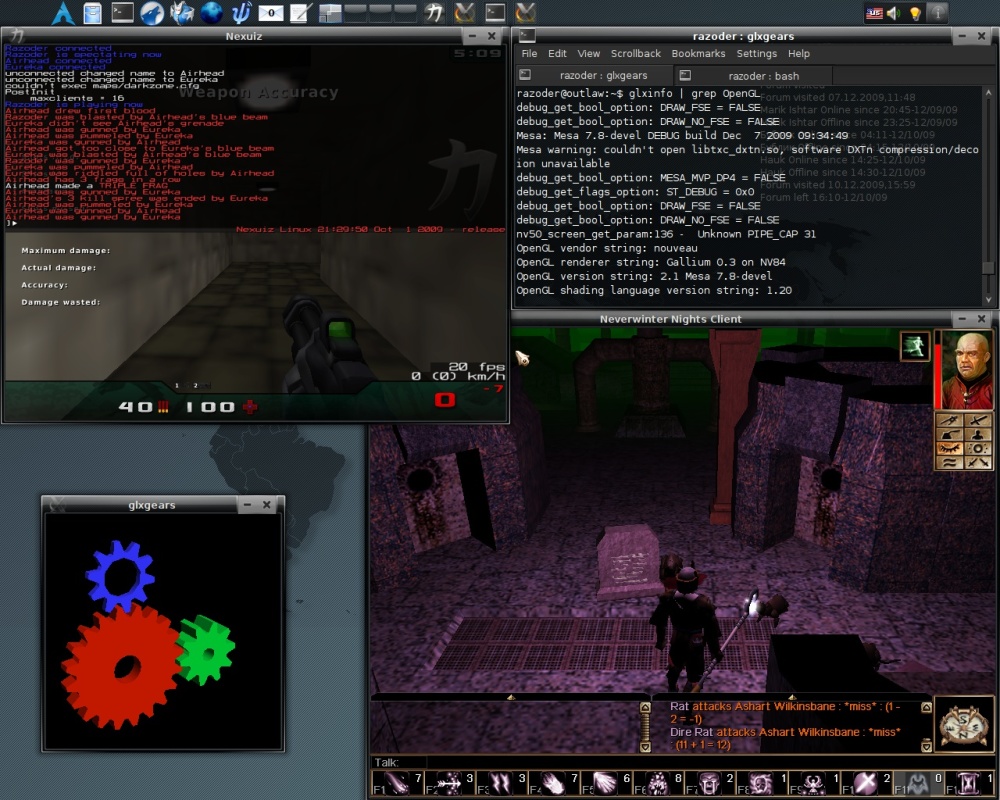This screenshot has height=800, width=1000.
Task: Launch the blue wolf browser icon
Action: (152, 13)
